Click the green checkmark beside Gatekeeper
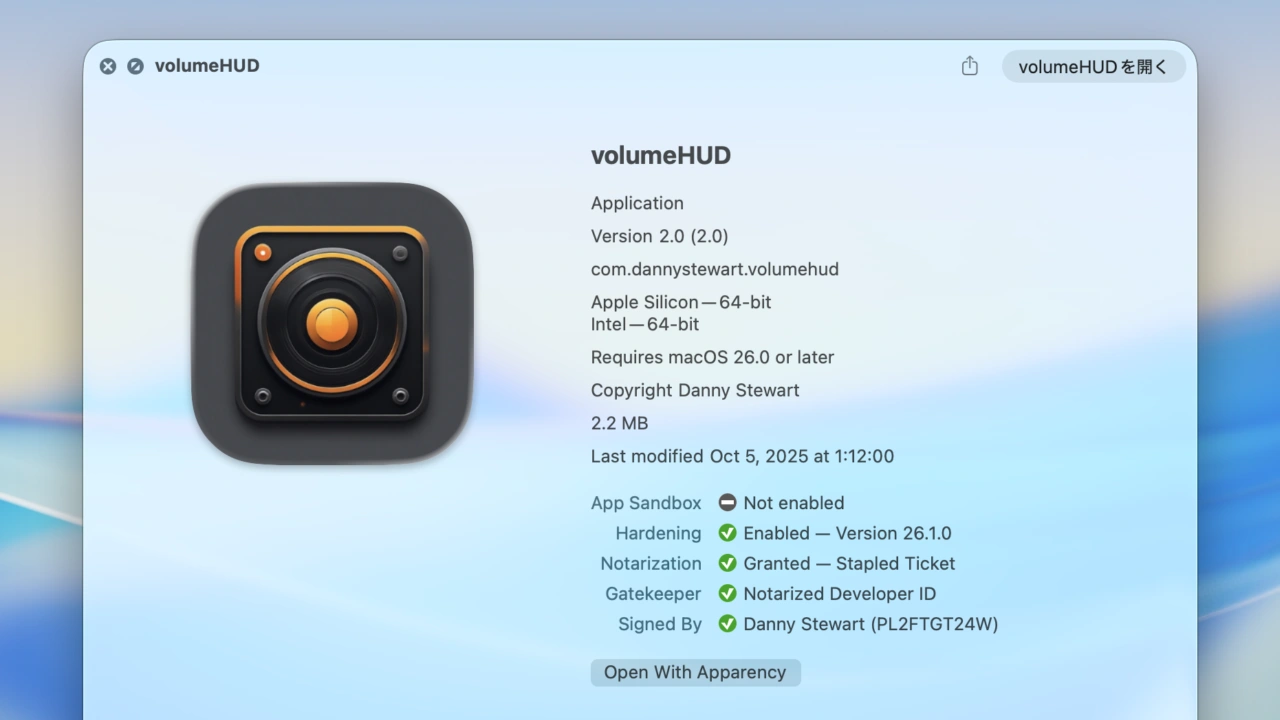Viewport: 1280px width, 720px height. point(727,593)
